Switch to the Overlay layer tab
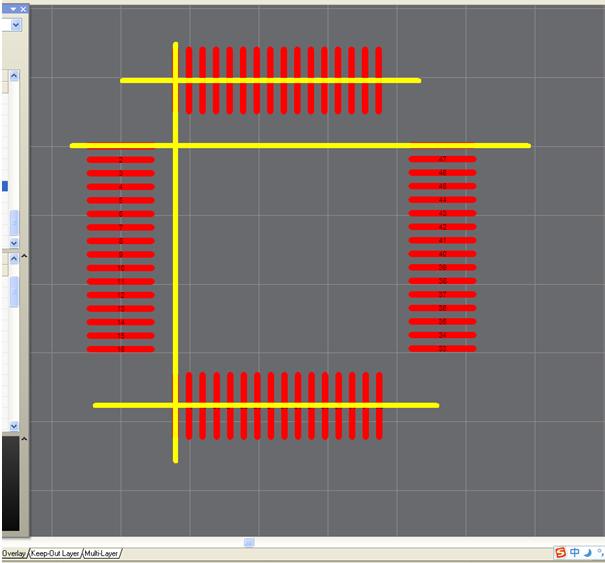 point(14,553)
